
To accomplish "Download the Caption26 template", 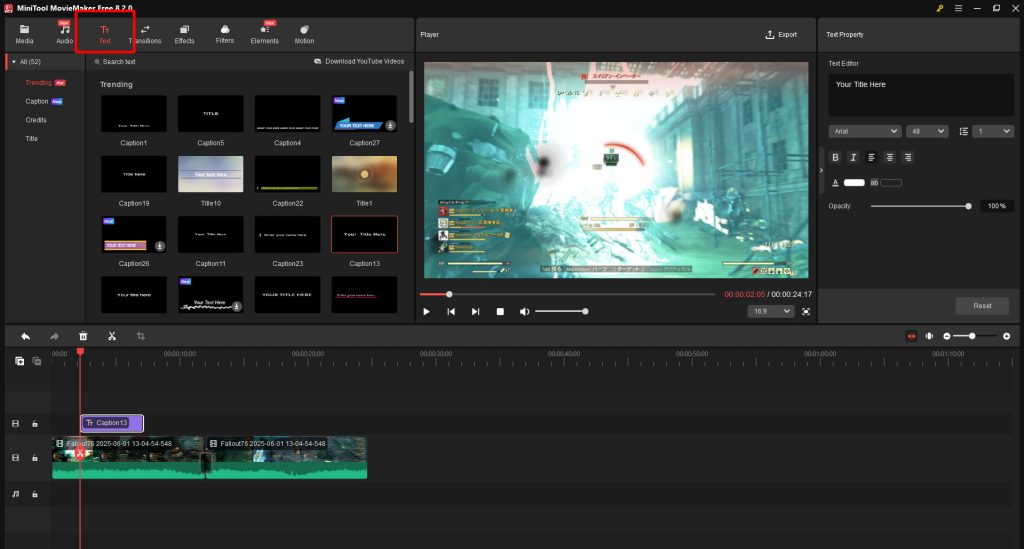I will [x=159, y=246].
